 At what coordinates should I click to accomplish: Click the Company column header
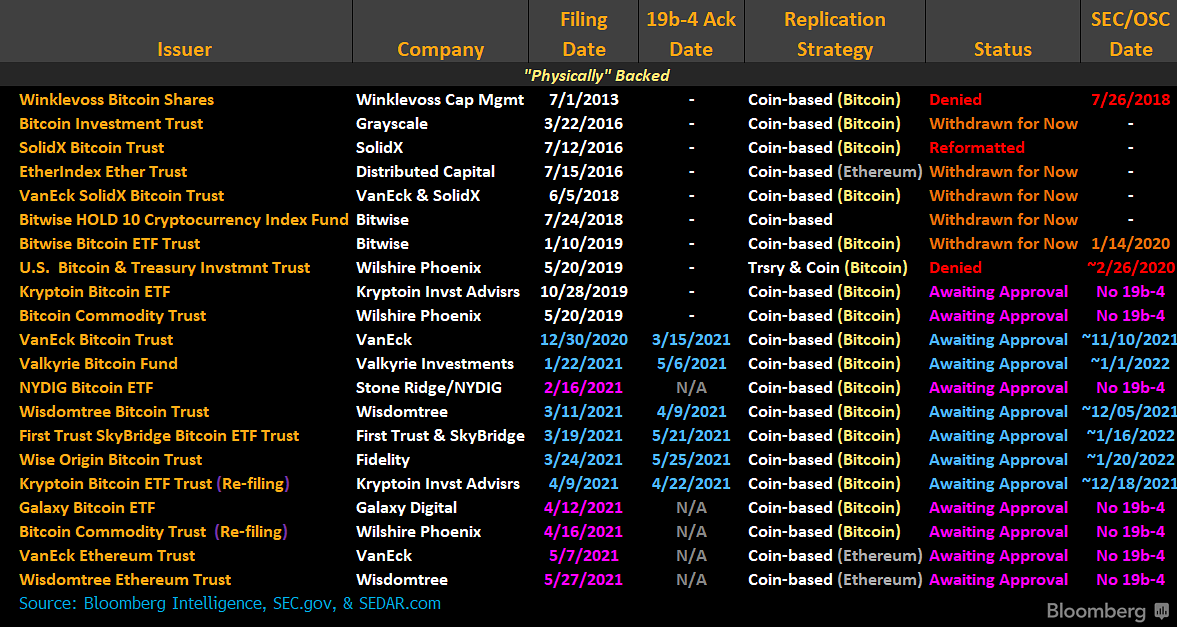[x=441, y=50]
